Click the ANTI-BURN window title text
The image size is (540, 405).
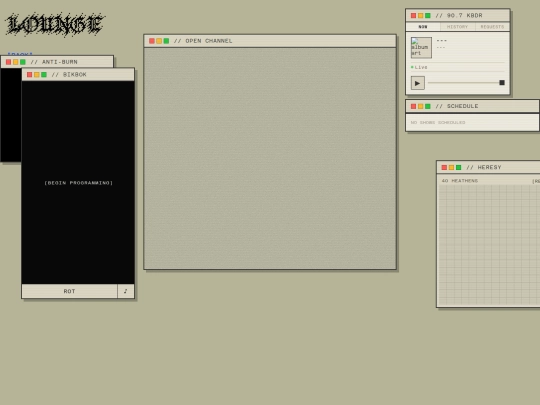click(54, 62)
